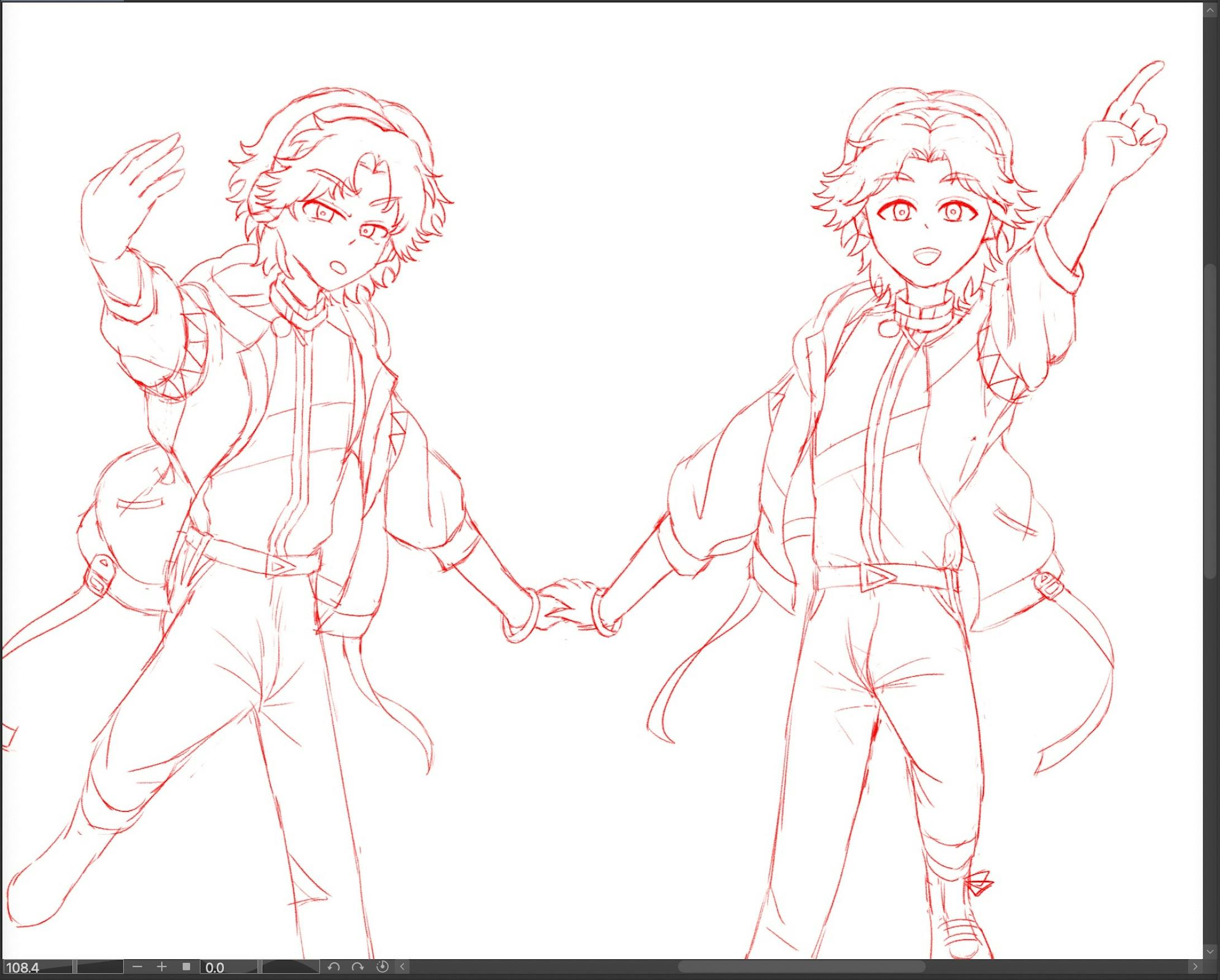The image size is (1220, 980).
Task: Rotate canvas left with counterclockwise arrow
Action: [333, 967]
